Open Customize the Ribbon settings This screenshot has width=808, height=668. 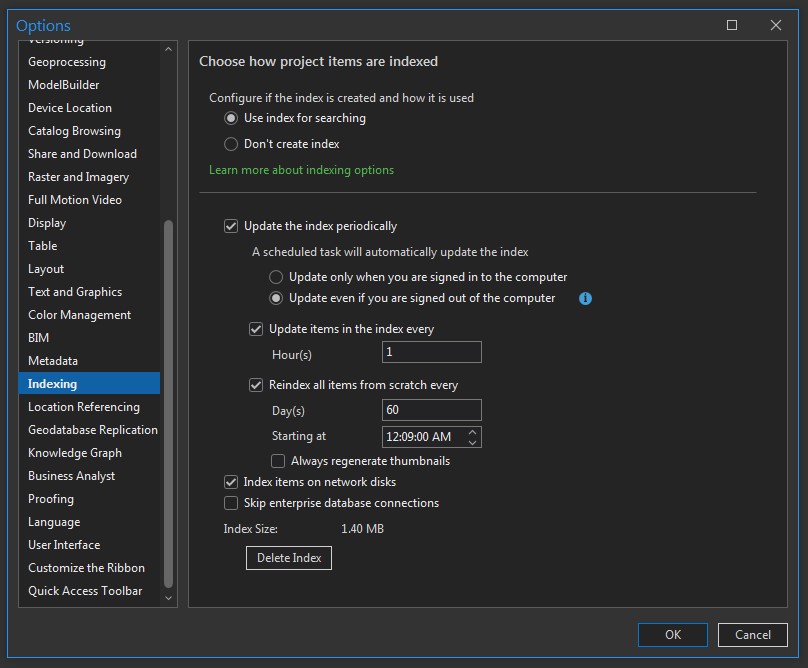point(86,568)
